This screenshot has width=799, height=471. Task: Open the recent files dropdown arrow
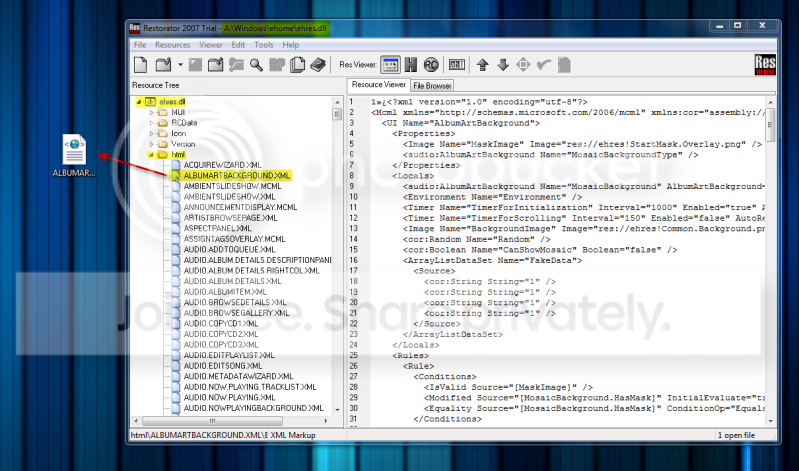coord(180,65)
